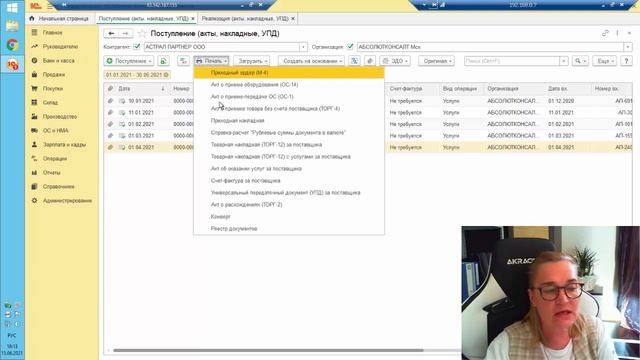Open the Производство section
The width and height of the screenshot is (640, 360).
(60, 116)
